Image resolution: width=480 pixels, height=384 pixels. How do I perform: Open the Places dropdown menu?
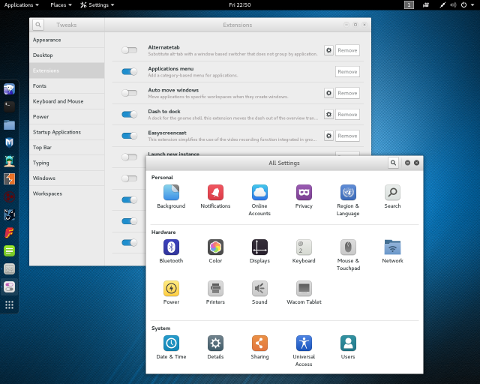61,5
